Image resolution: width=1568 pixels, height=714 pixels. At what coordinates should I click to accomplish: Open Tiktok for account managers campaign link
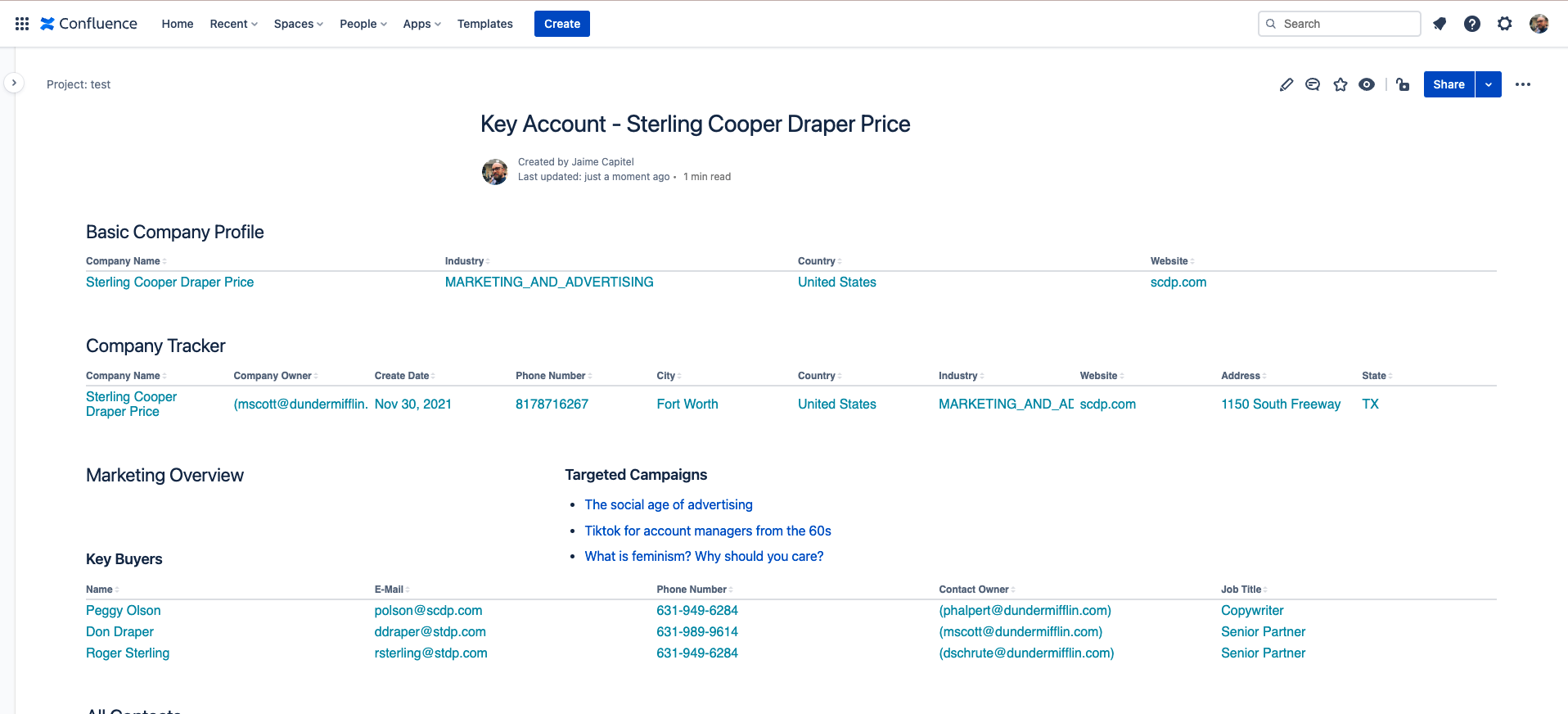click(708, 531)
